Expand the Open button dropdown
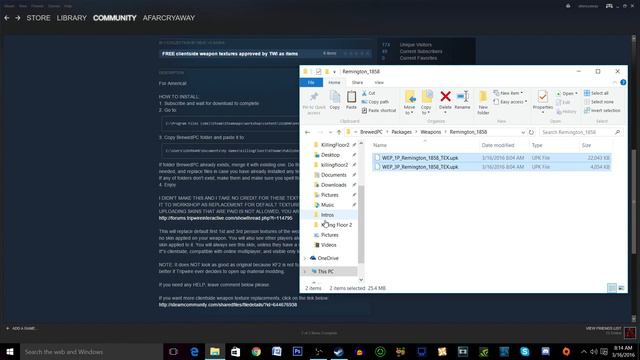 576,93
